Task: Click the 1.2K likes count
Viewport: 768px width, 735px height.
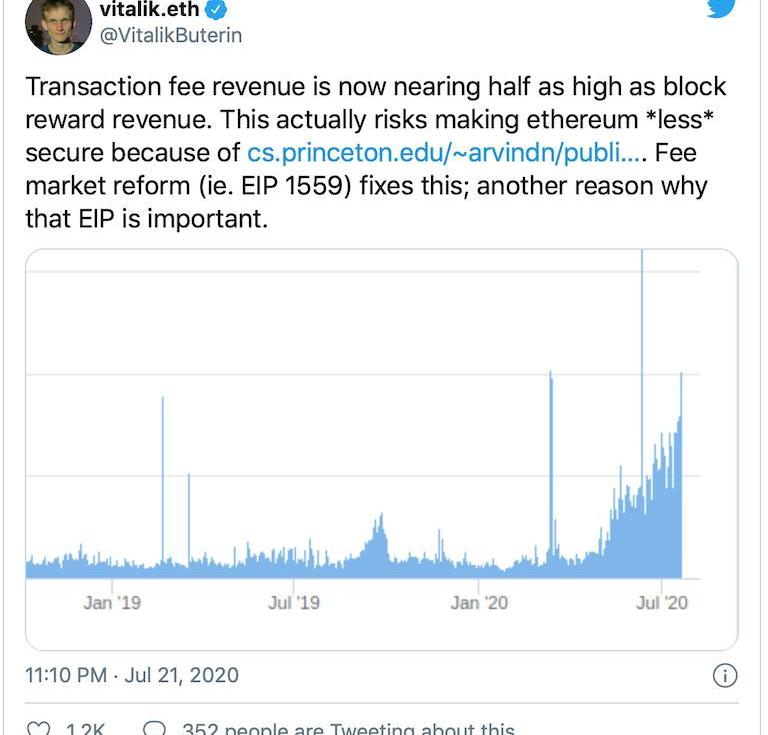Action: (x=85, y=729)
